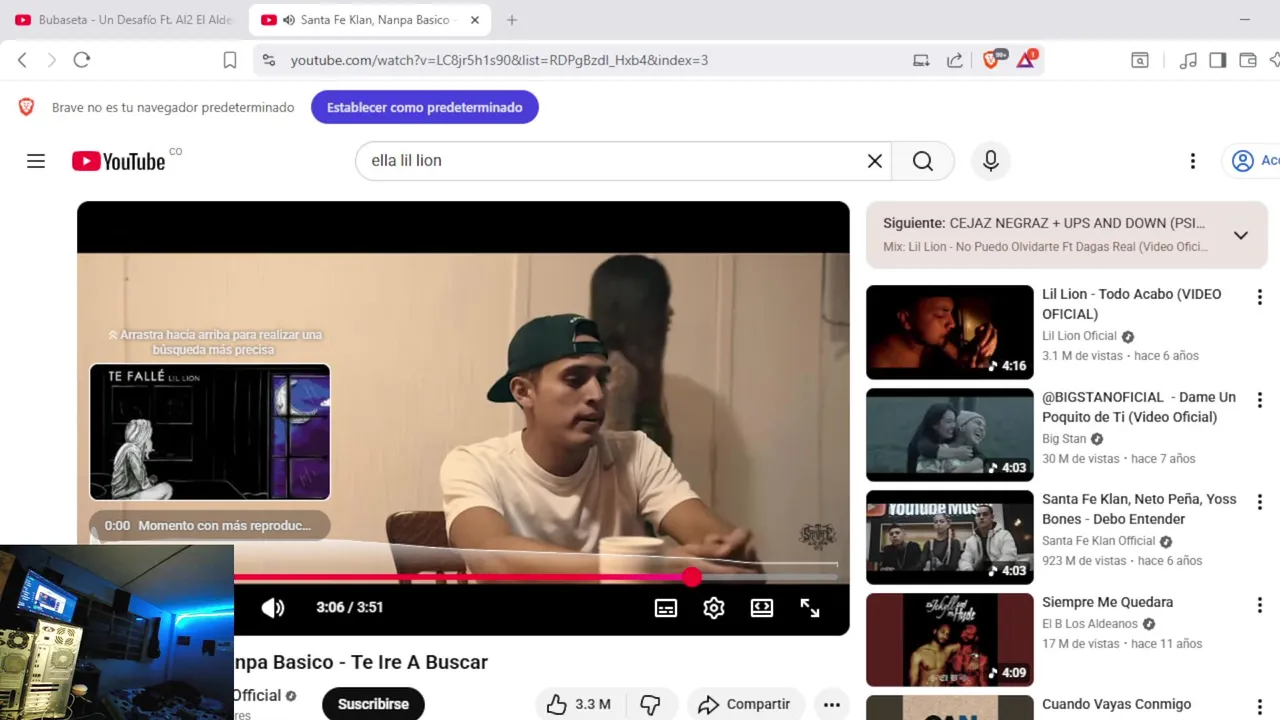
Task: Open Brave Shields lion icon
Action: tap(993, 59)
